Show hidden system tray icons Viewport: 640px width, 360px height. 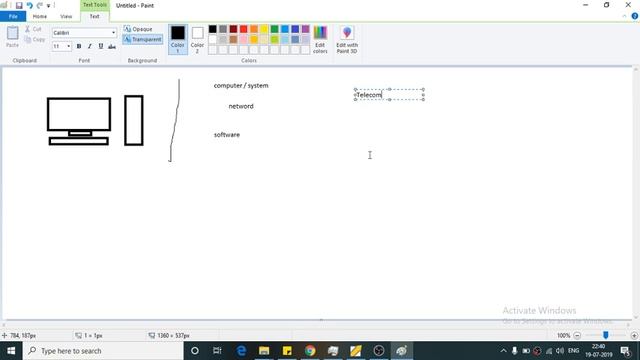[x=503, y=351]
